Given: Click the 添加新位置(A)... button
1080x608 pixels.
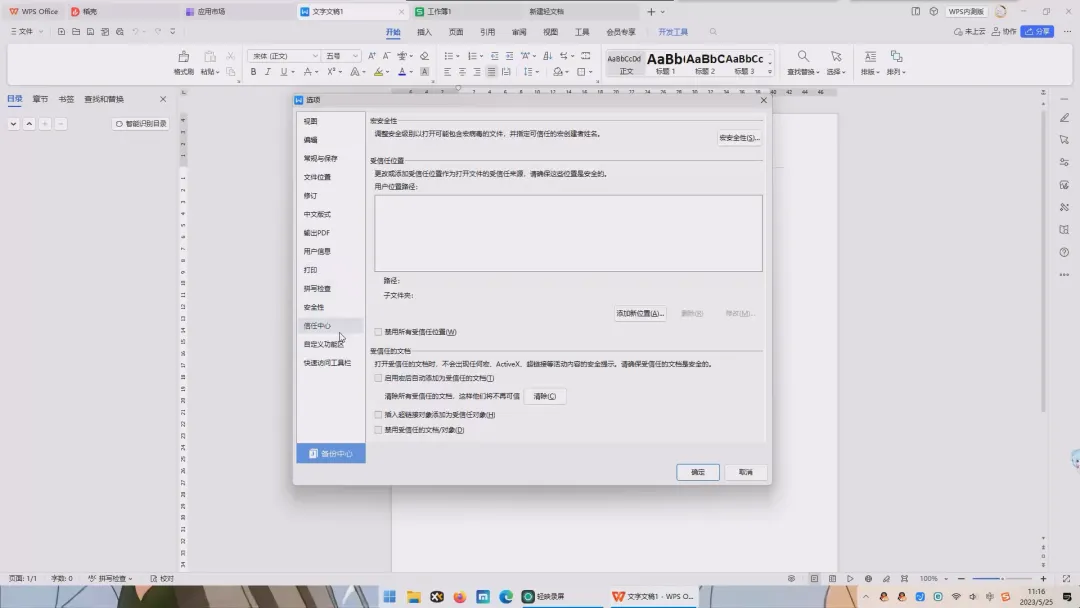Looking at the screenshot, I should (640, 313).
